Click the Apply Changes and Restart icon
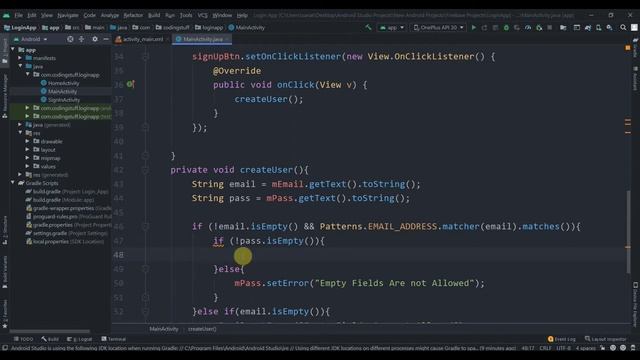 pyautogui.click(x=484, y=27)
